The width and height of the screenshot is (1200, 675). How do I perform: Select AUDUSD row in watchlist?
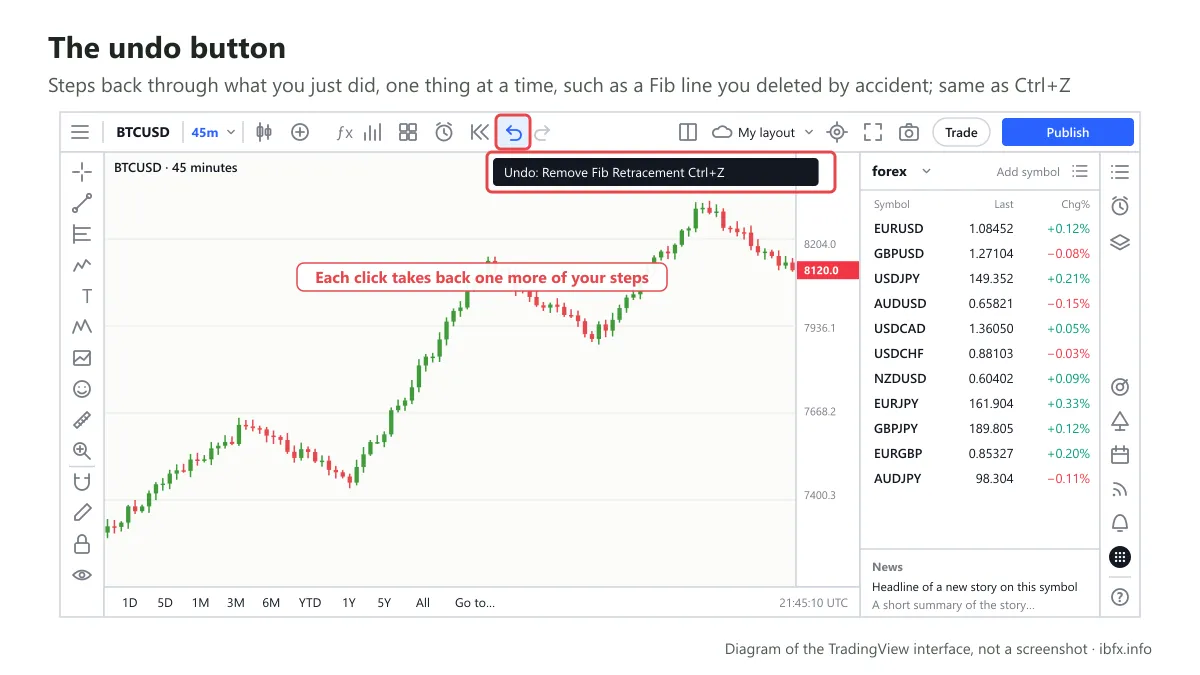[981, 303]
